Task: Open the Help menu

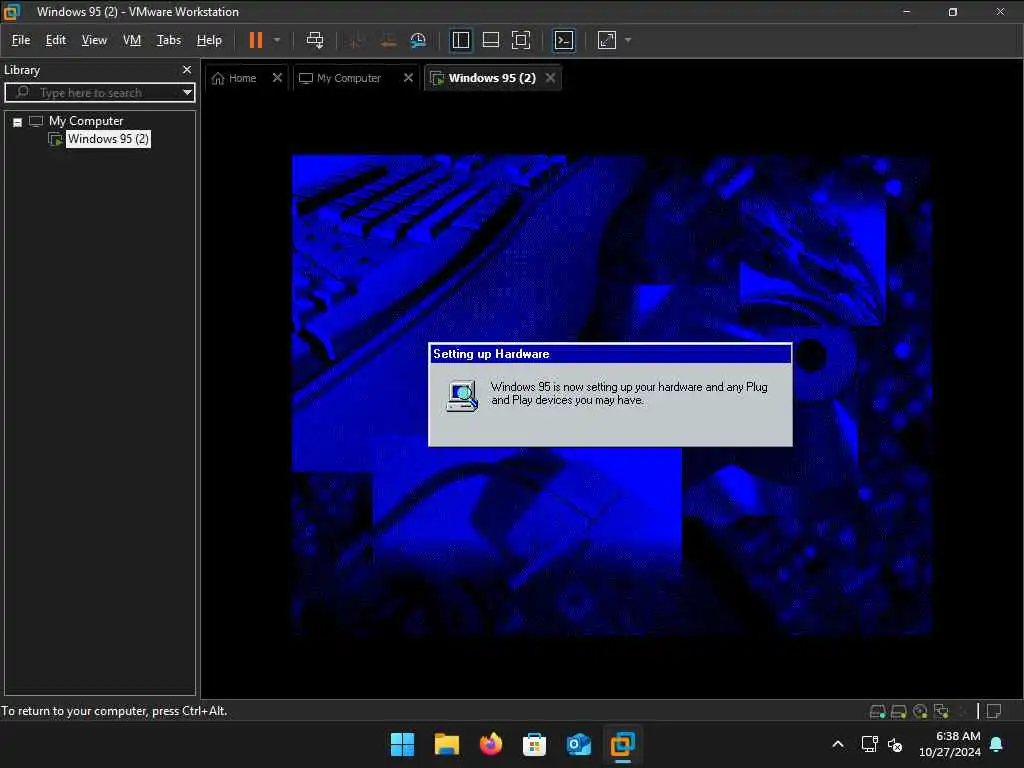Action: click(209, 40)
